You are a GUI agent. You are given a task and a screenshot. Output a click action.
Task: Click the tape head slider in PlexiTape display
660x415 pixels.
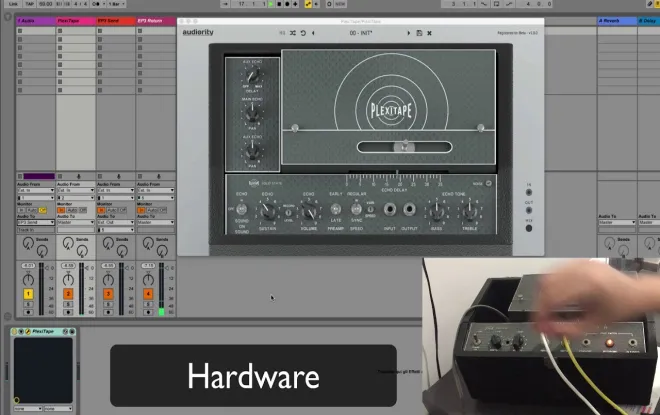[405, 147]
